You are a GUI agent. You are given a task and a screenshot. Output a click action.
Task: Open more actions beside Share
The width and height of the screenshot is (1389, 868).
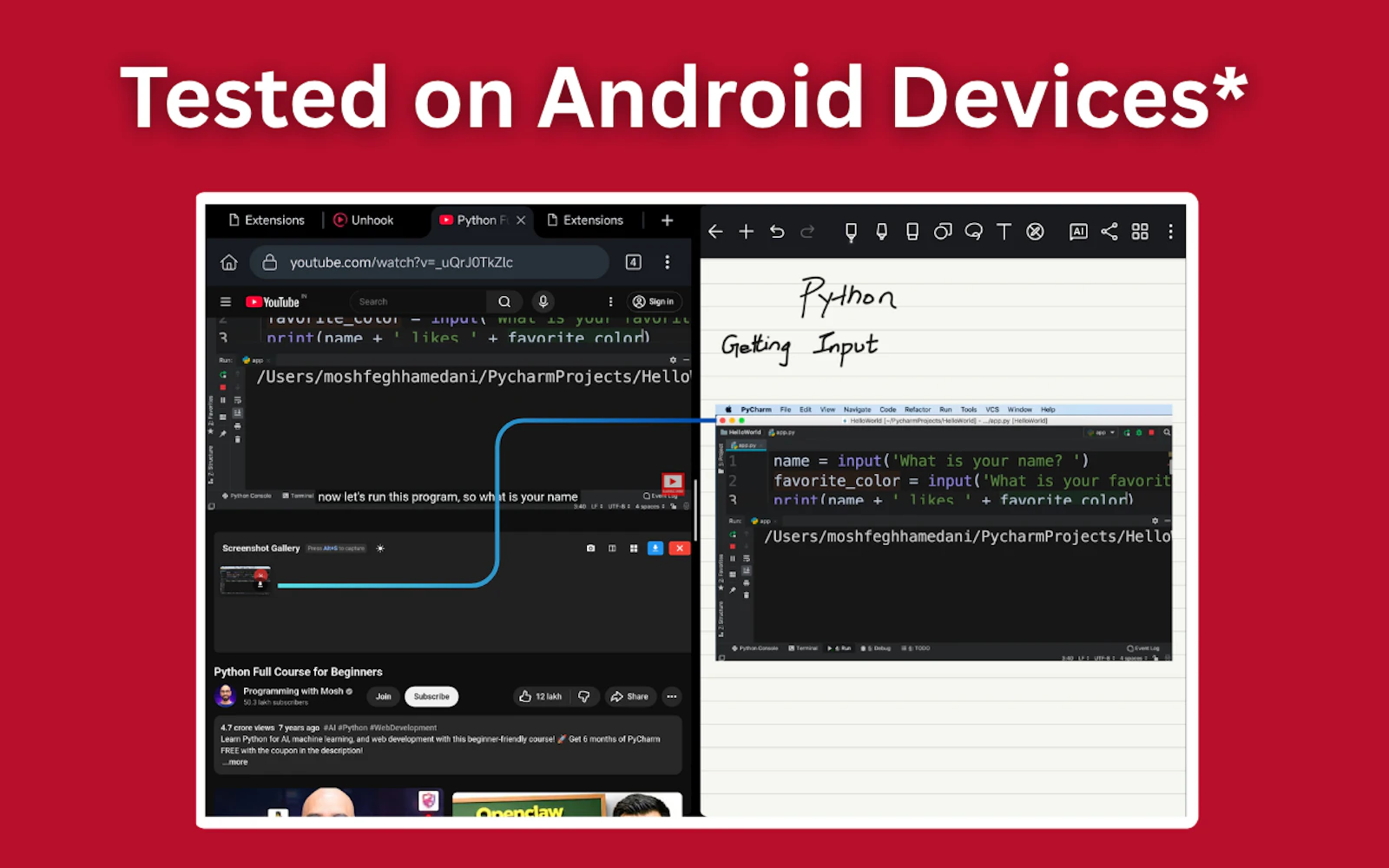[671, 696]
